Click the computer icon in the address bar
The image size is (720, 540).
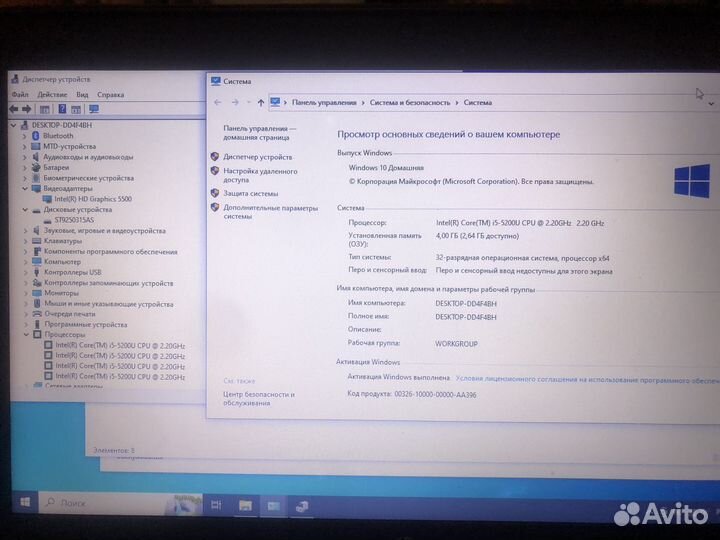click(275, 102)
